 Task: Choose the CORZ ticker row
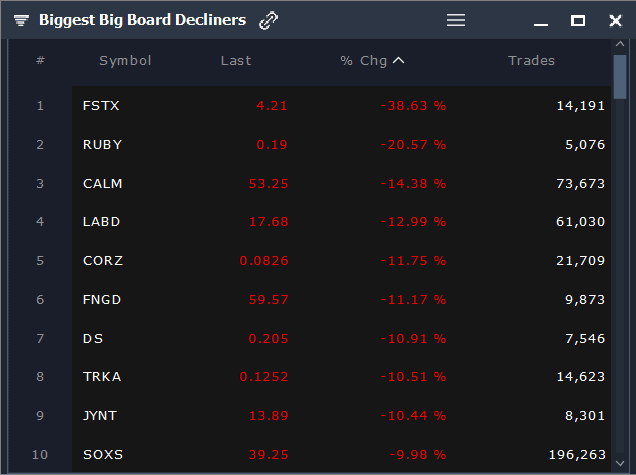pos(102,261)
